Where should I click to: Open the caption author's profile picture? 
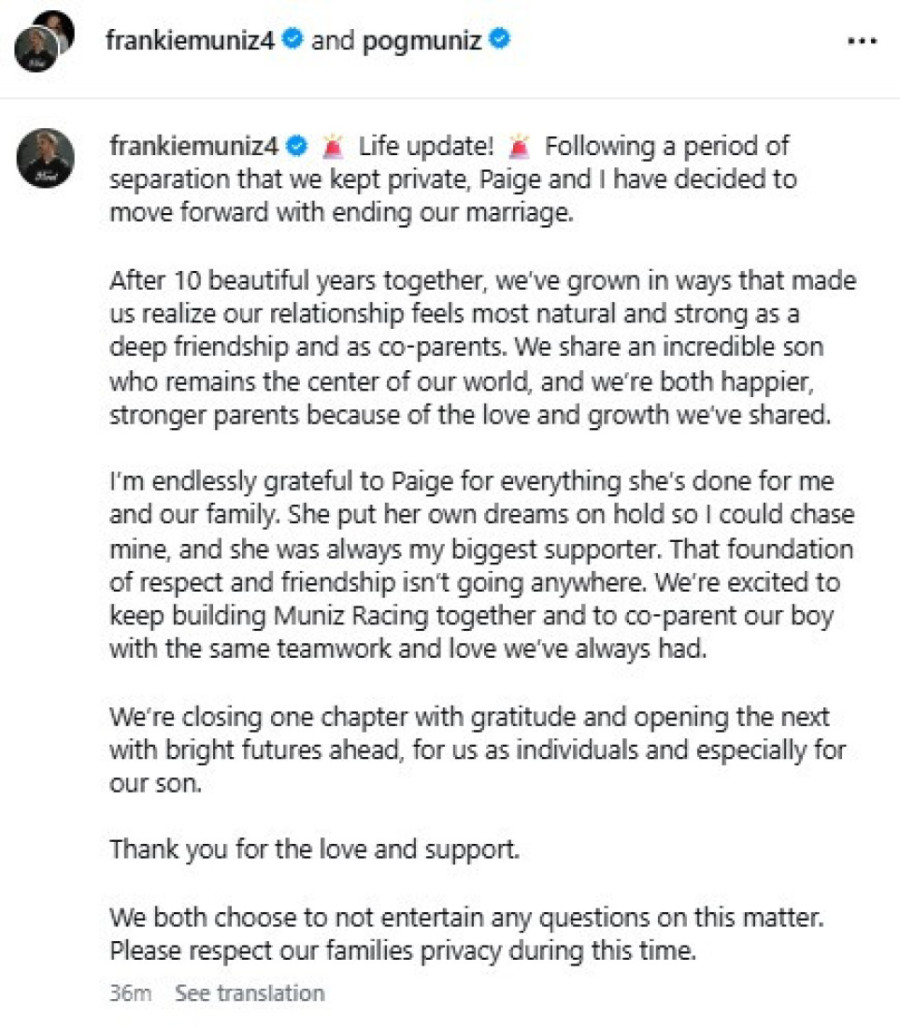tap(45, 158)
